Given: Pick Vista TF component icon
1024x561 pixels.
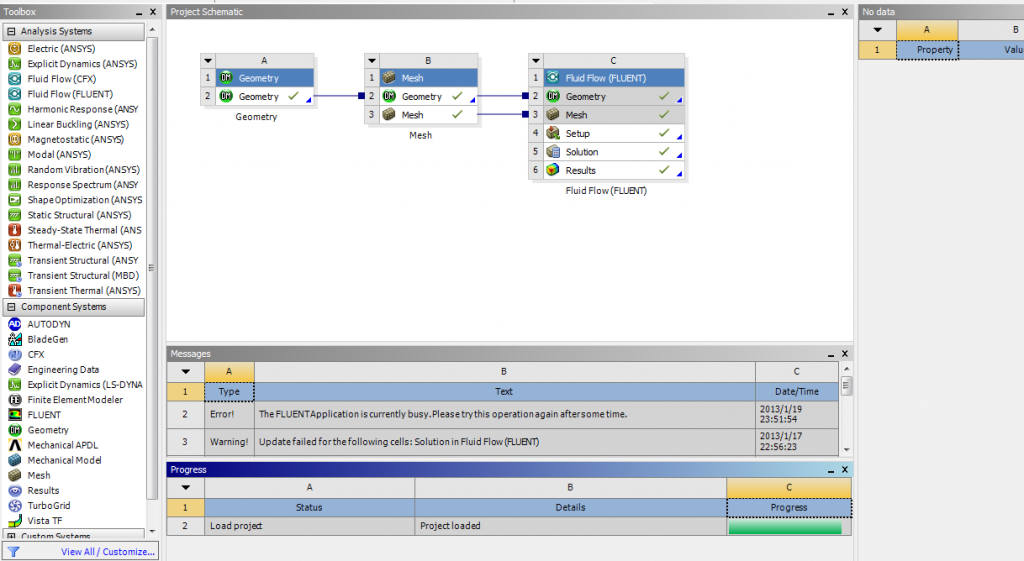Looking at the screenshot, I should [14, 521].
